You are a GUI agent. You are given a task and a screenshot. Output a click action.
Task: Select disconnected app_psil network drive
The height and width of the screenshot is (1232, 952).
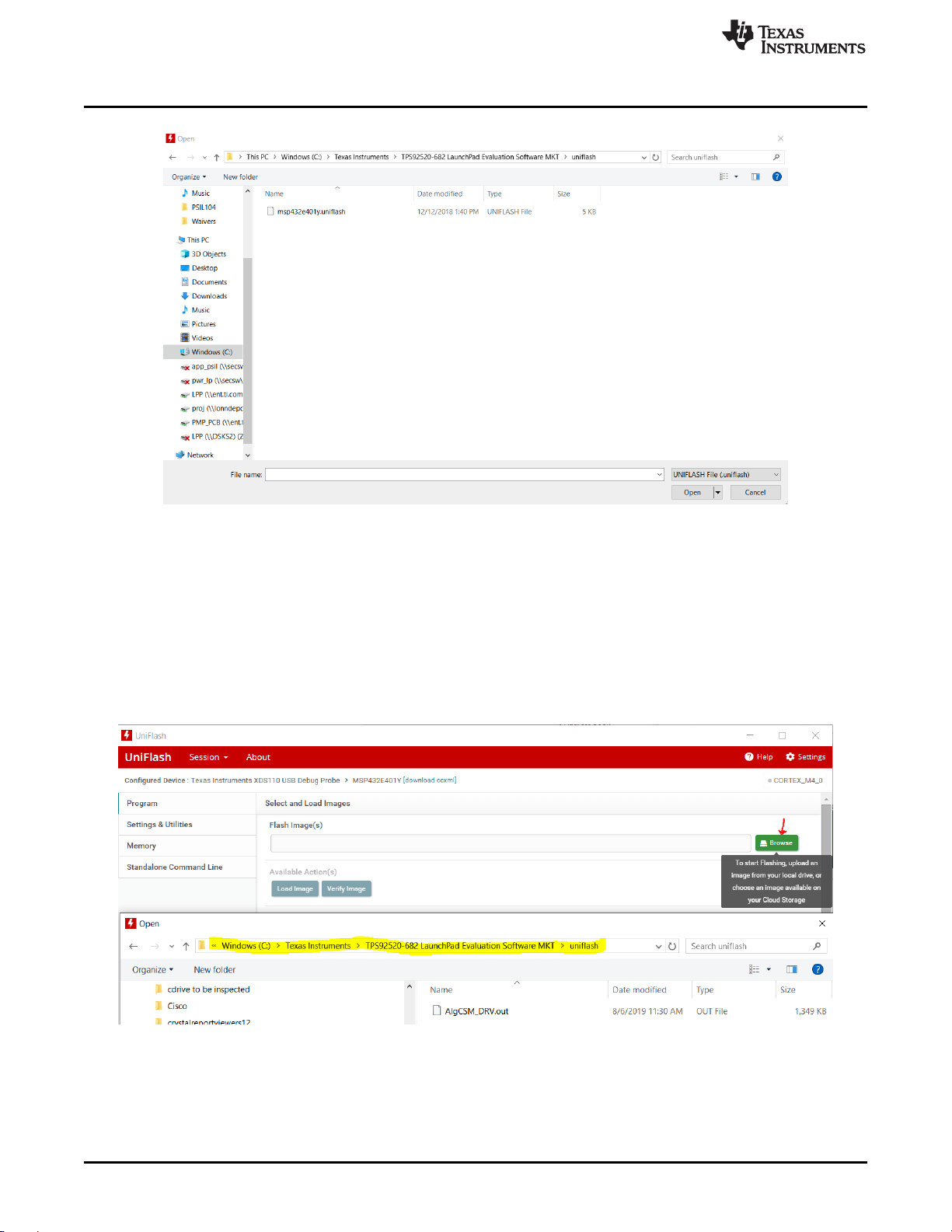pos(211,366)
